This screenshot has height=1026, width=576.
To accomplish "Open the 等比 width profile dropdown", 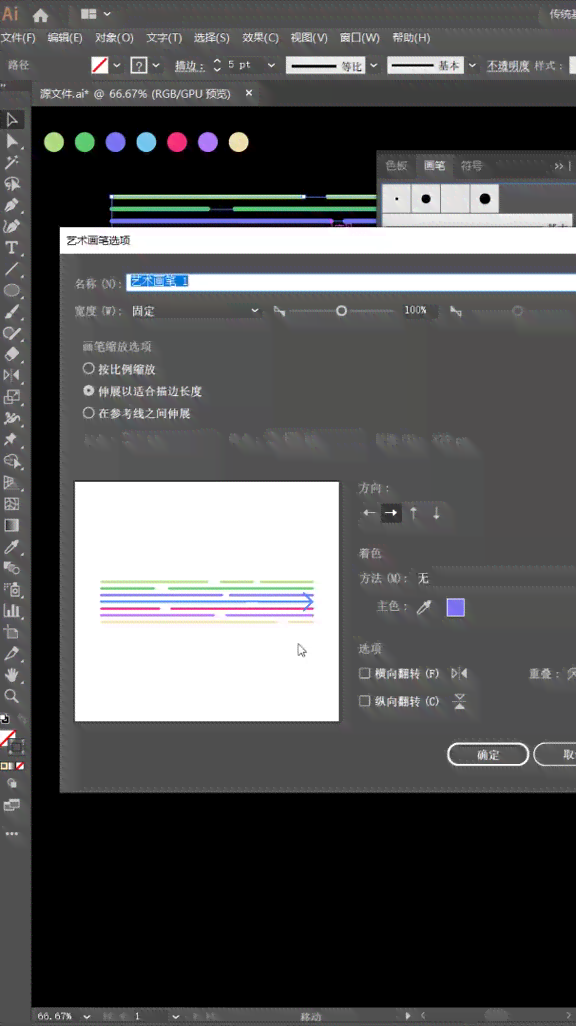I will coord(374,65).
